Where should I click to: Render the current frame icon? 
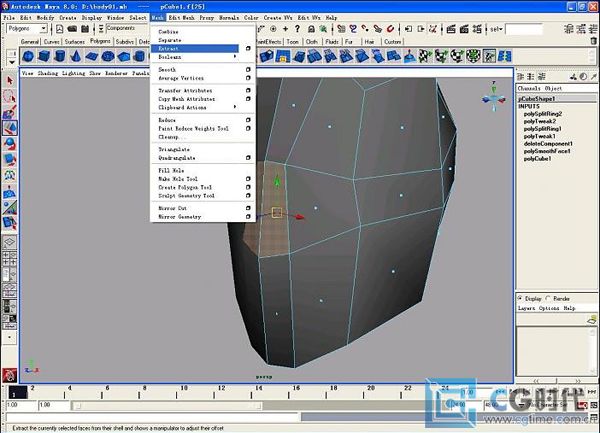451,29
